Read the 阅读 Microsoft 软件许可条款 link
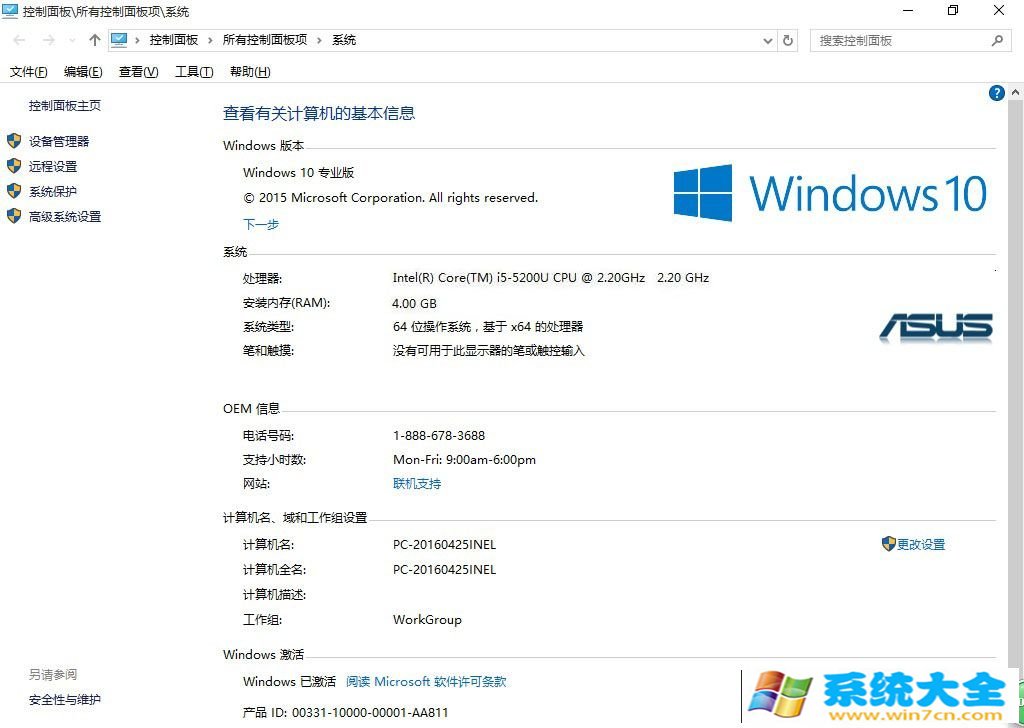 [x=426, y=682]
